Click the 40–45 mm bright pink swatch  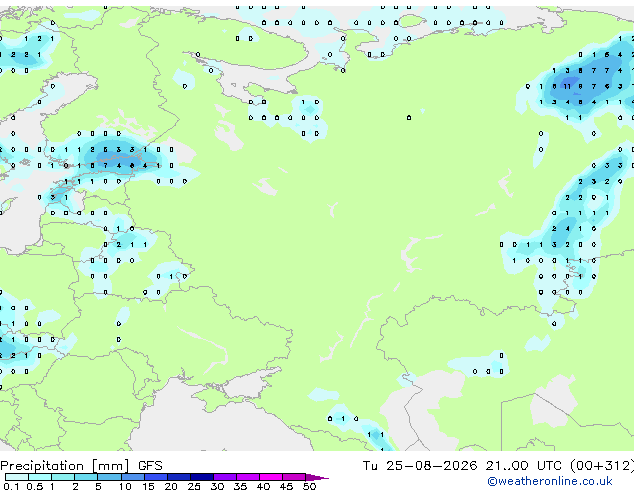[x=271, y=477]
